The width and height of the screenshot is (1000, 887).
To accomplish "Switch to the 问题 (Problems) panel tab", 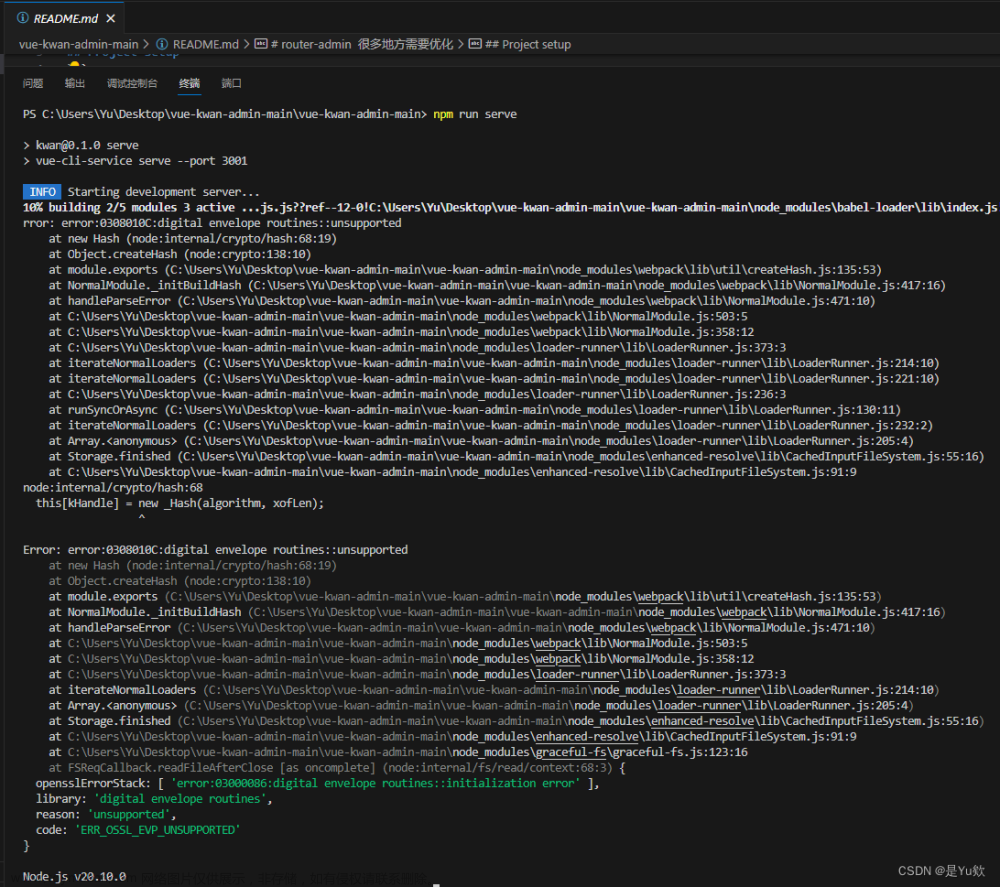I will pos(33,84).
